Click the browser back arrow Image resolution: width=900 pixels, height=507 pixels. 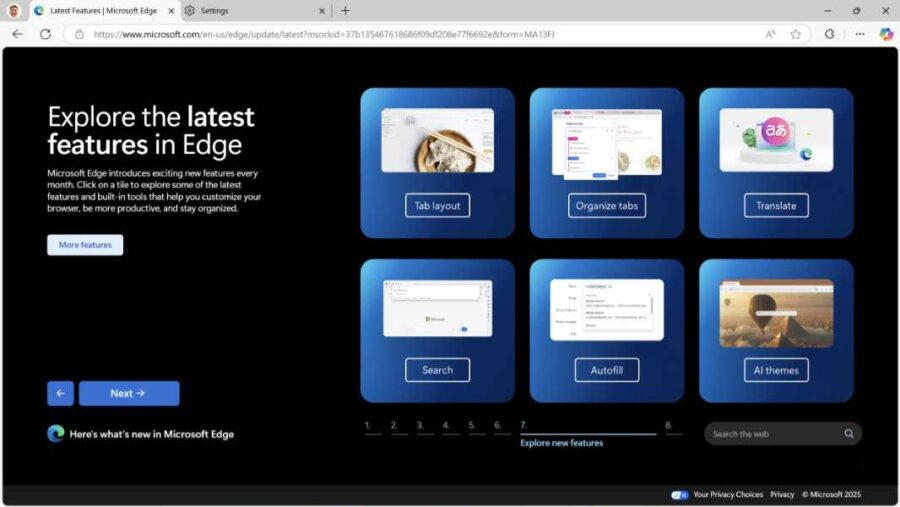pos(17,34)
